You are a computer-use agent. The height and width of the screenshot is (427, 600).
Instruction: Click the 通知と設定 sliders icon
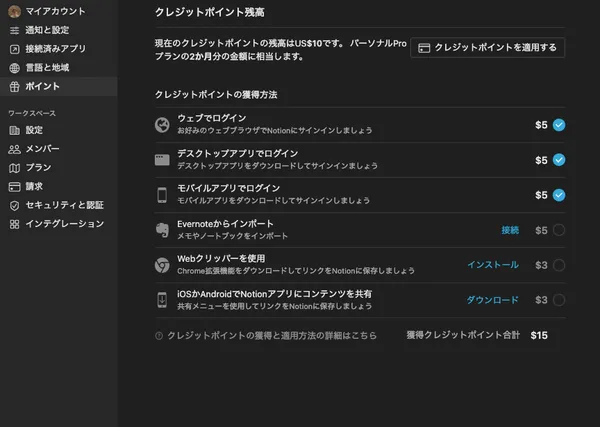(15, 30)
